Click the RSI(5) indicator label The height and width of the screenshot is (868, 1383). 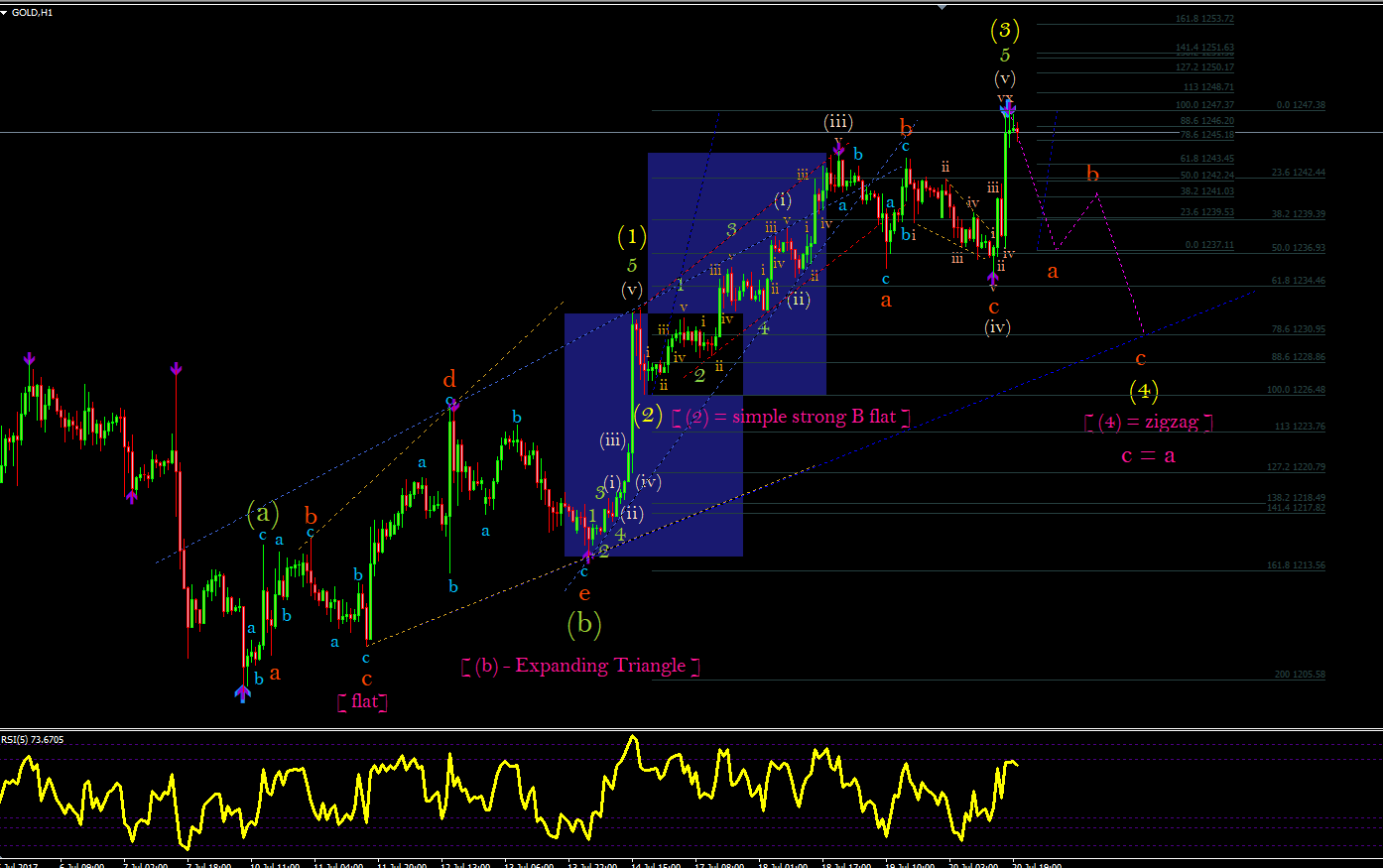click(32, 739)
